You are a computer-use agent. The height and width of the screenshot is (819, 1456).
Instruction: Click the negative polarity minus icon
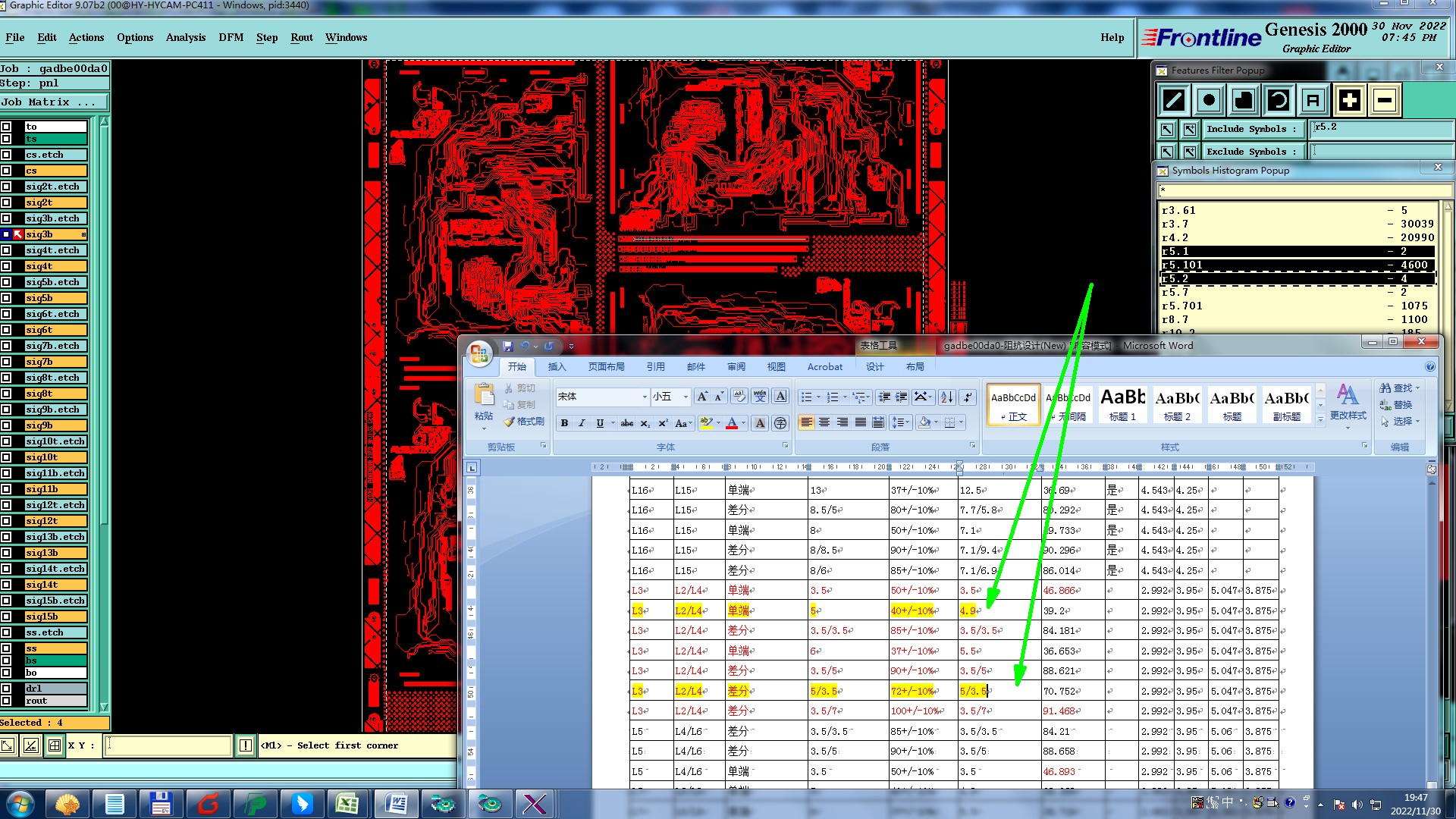(x=1385, y=100)
